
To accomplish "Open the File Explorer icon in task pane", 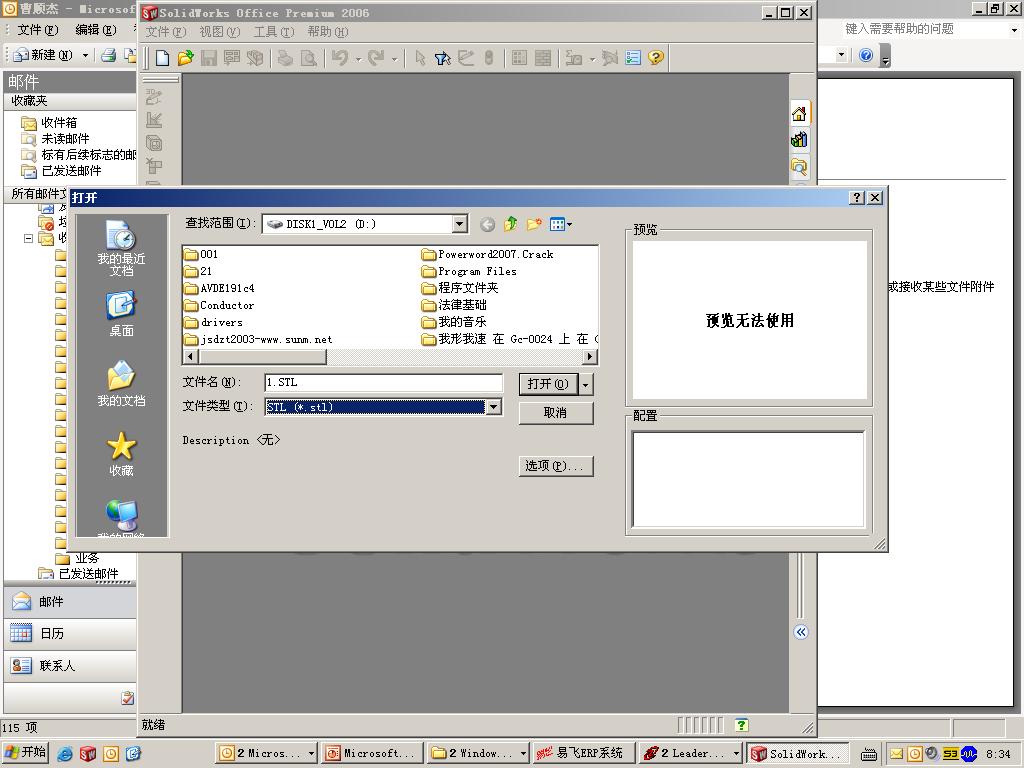I will [x=799, y=167].
